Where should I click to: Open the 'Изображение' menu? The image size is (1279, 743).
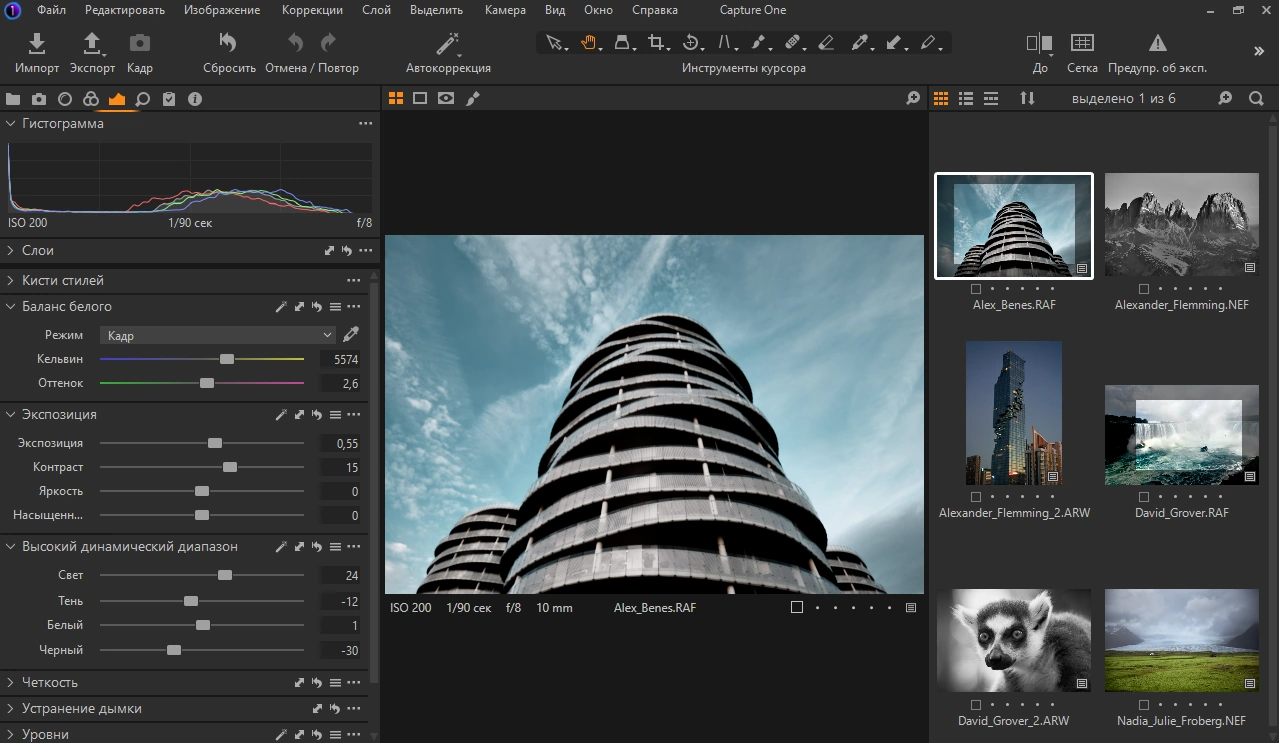[x=221, y=10]
